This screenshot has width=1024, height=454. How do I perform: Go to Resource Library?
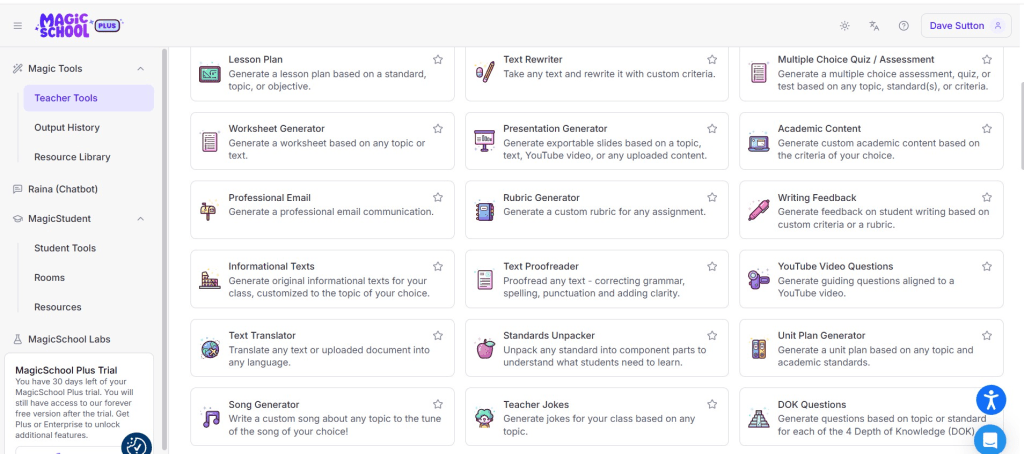click(72, 157)
